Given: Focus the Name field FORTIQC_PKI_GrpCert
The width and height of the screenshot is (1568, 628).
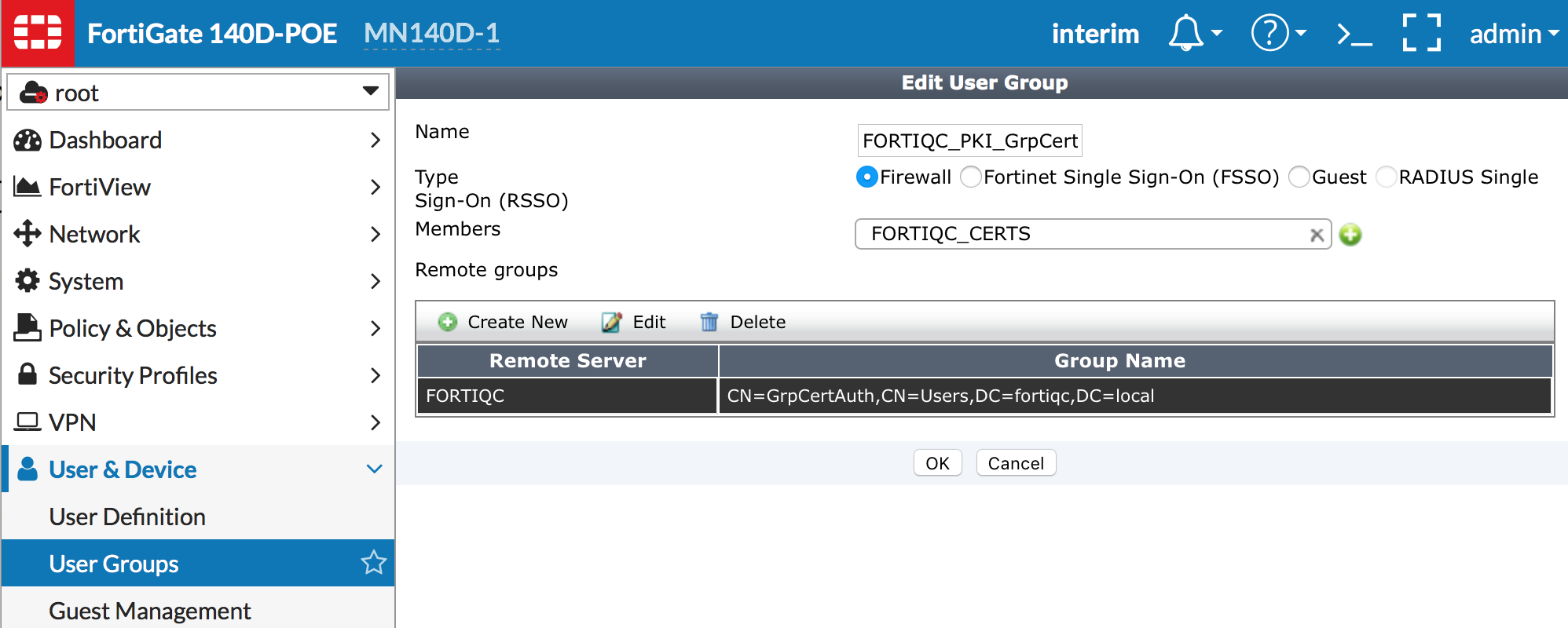Looking at the screenshot, I should pyautogui.click(x=969, y=141).
